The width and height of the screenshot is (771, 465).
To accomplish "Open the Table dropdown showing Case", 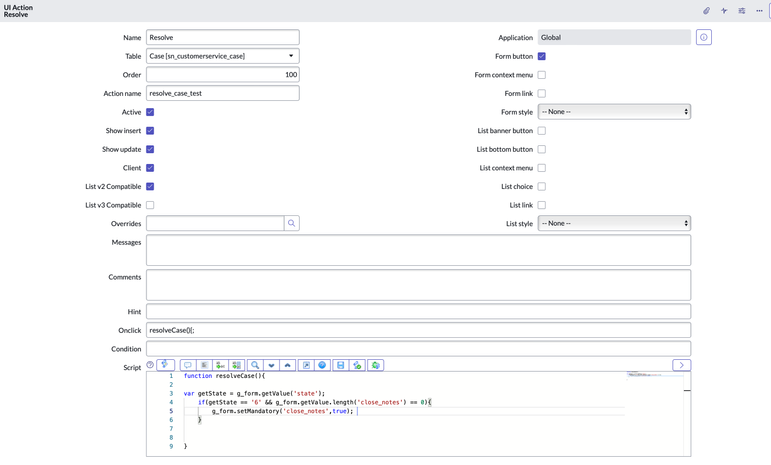I will pos(223,56).
